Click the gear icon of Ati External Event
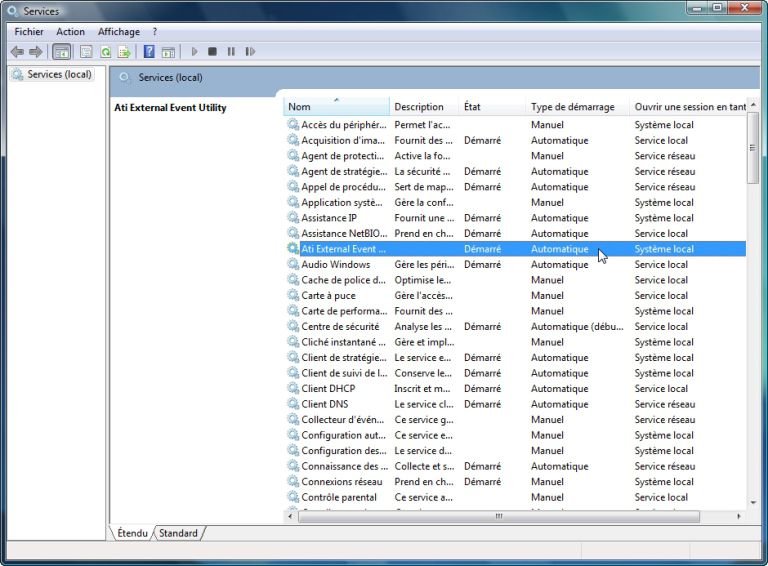Screen dimensions: 768x566 pyautogui.click(x=293, y=249)
